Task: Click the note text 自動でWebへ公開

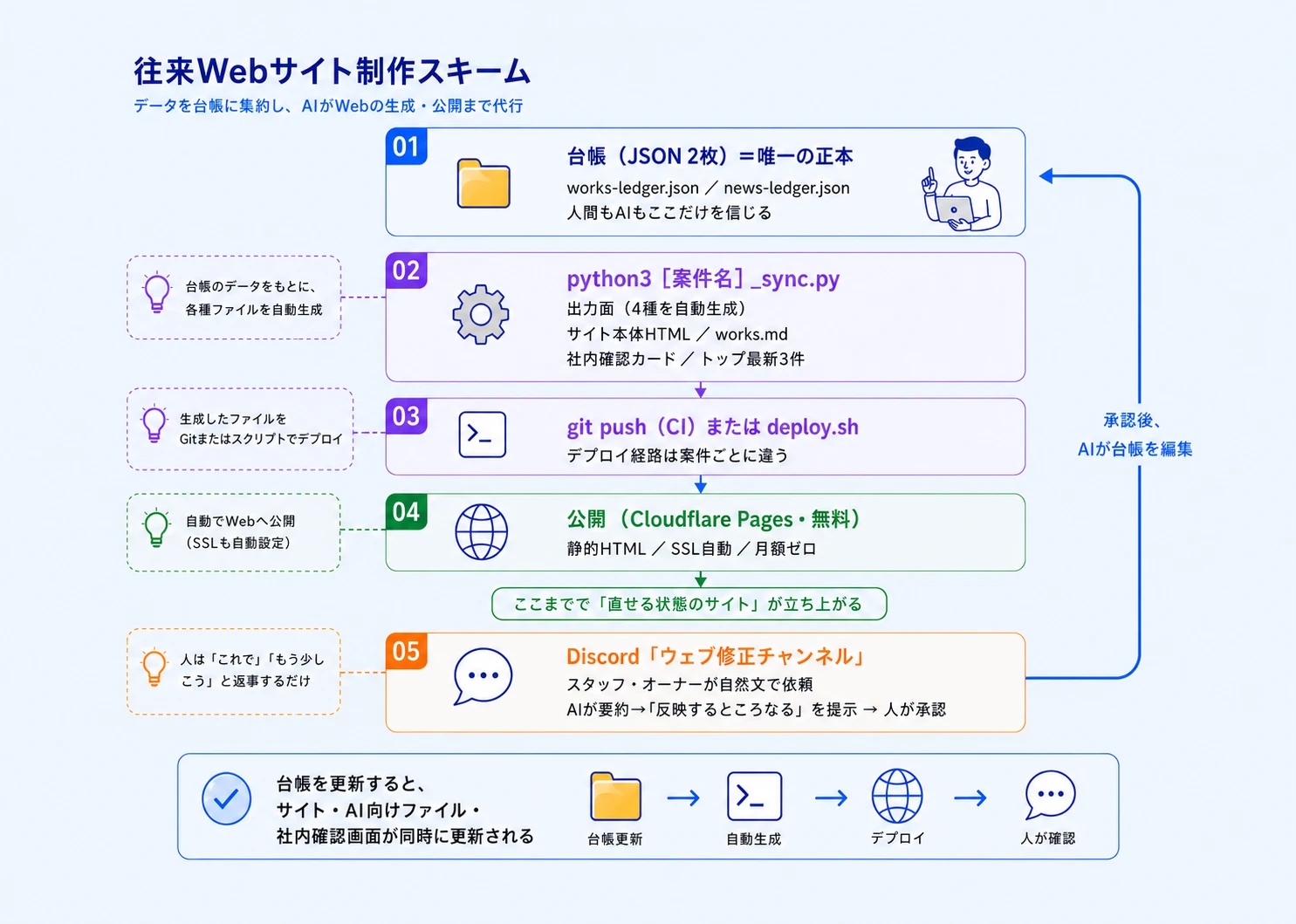Action: coord(240,521)
